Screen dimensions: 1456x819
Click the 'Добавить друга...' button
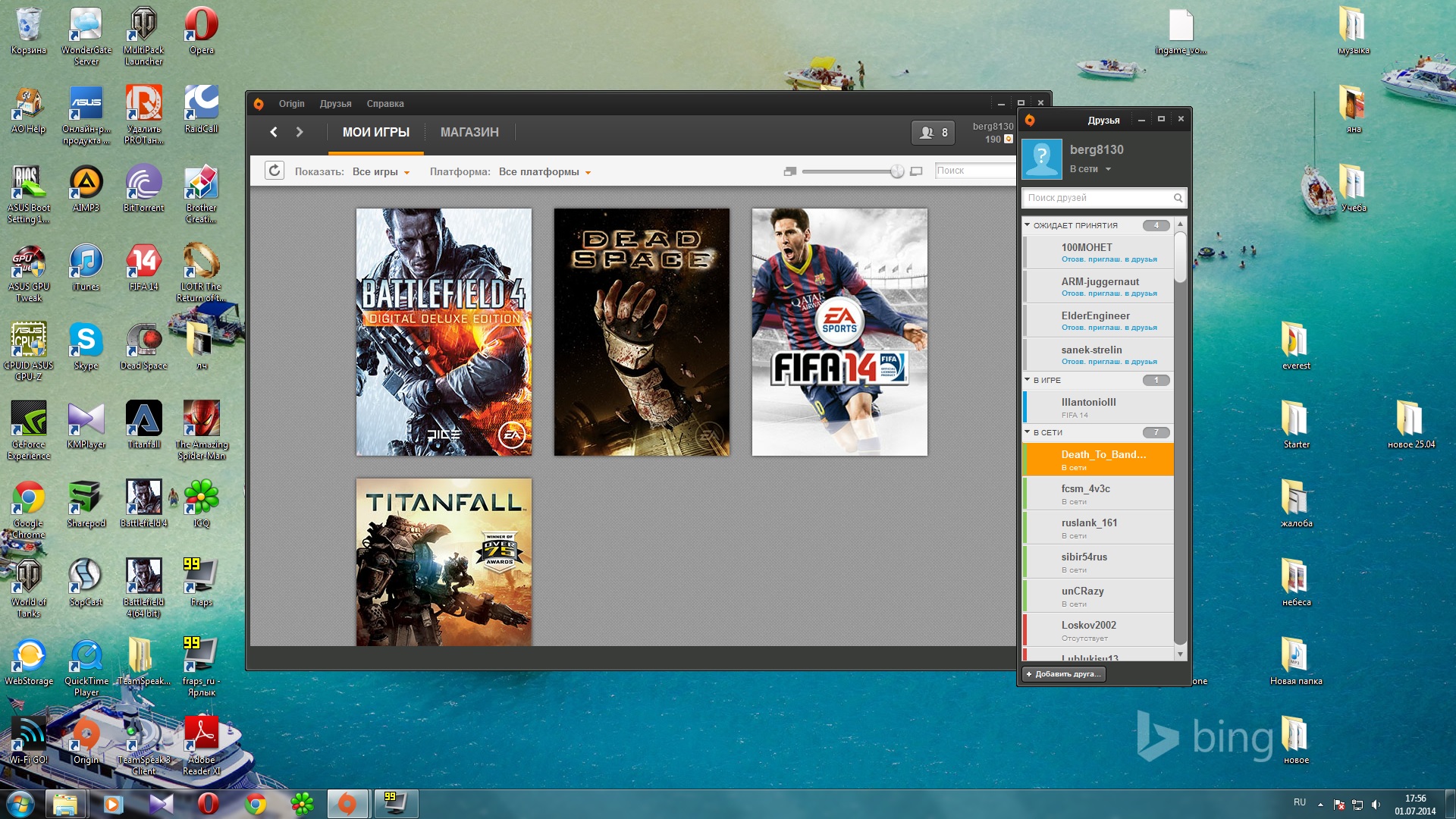1063,674
